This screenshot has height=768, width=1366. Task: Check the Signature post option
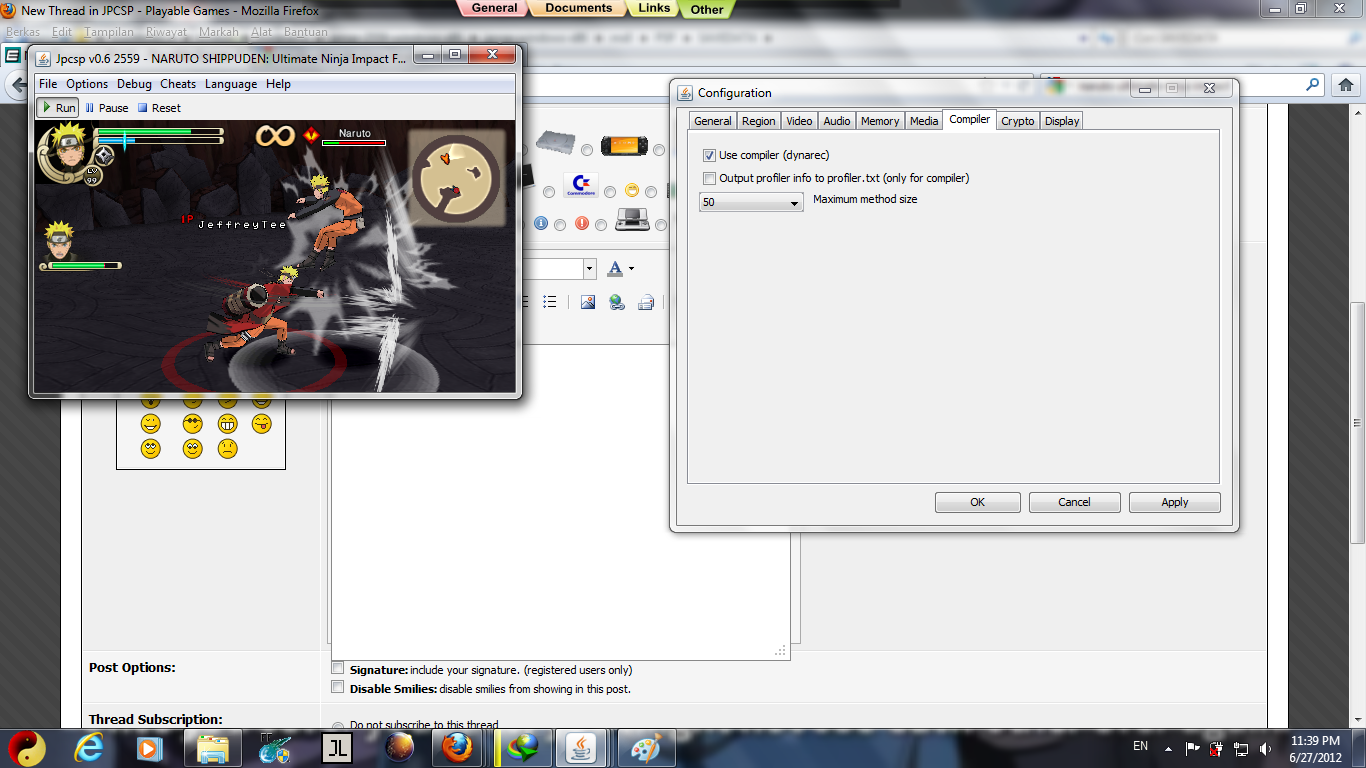[x=338, y=668]
